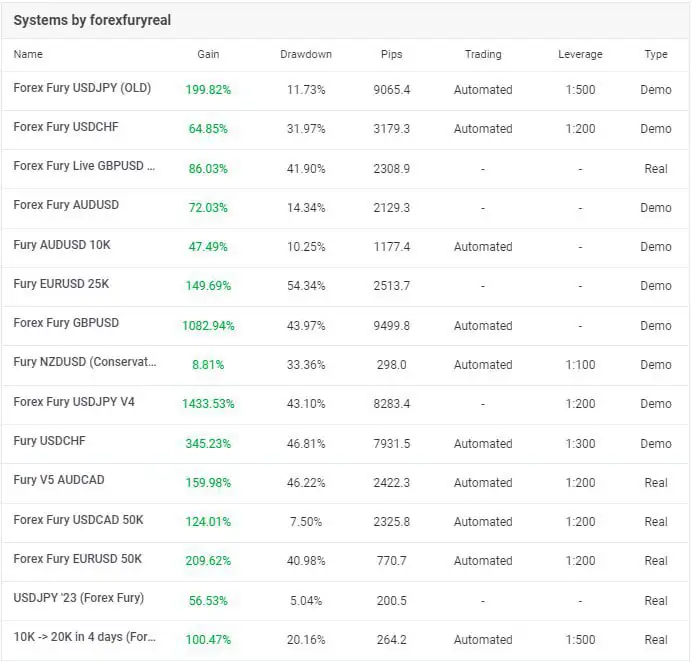692x662 pixels.
Task: Open the Forex Fury EURUSD 50K system
Action: pos(78,559)
